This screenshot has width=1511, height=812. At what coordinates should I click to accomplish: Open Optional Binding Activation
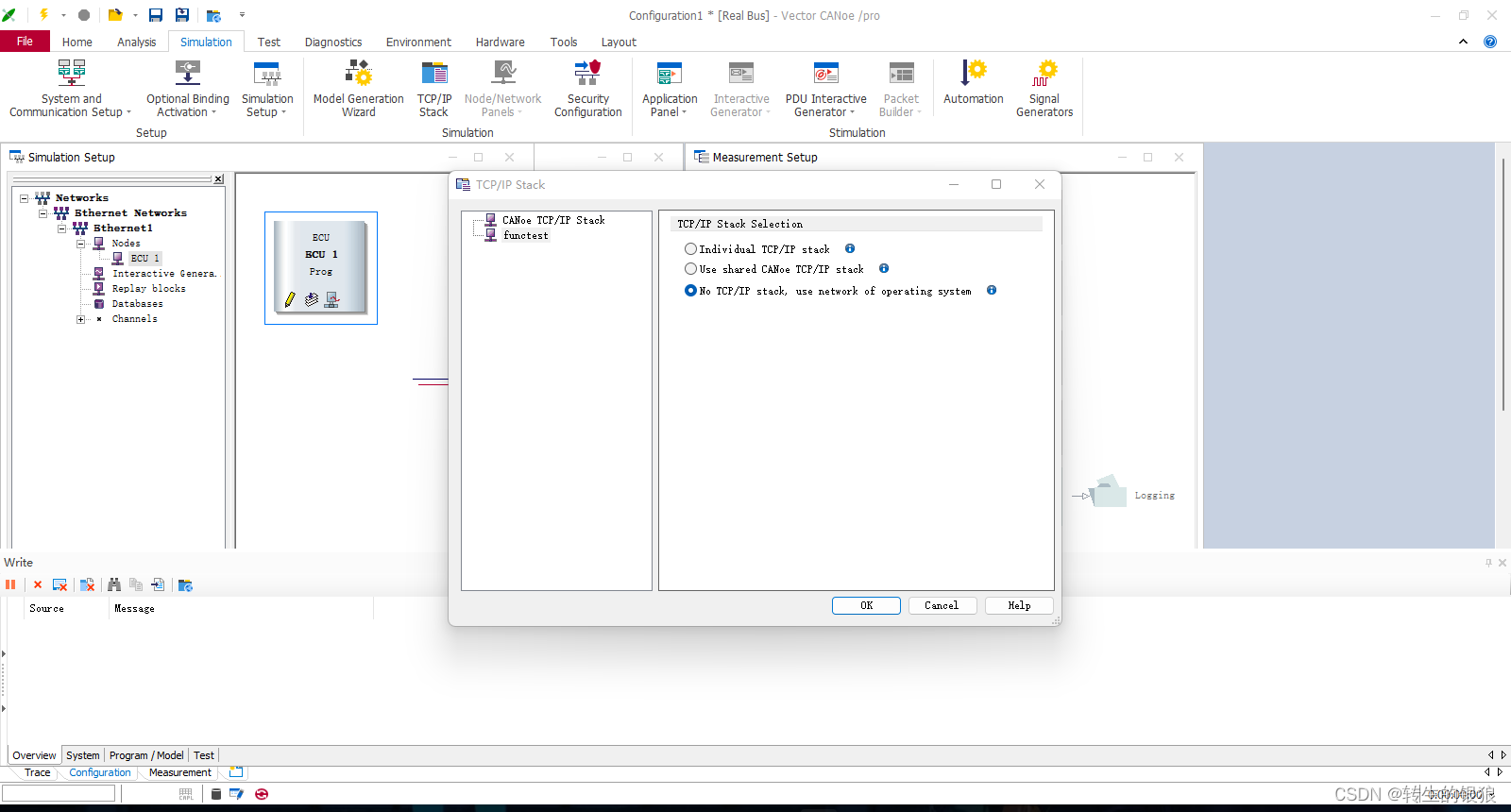(188, 89)
